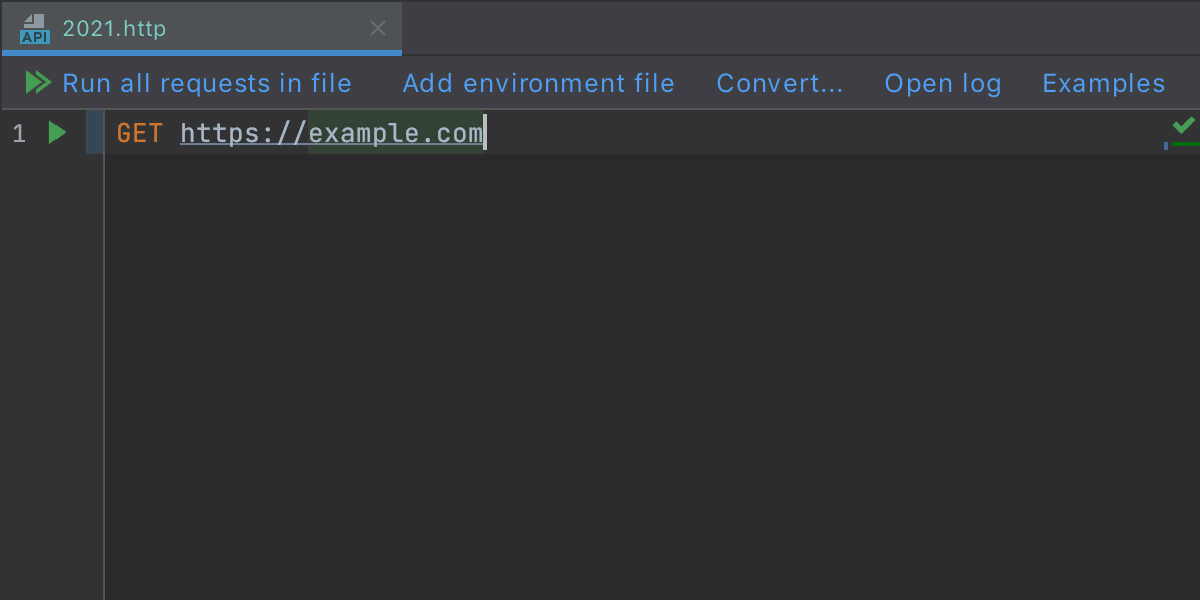Open the HTTP request log

(942, 83)
